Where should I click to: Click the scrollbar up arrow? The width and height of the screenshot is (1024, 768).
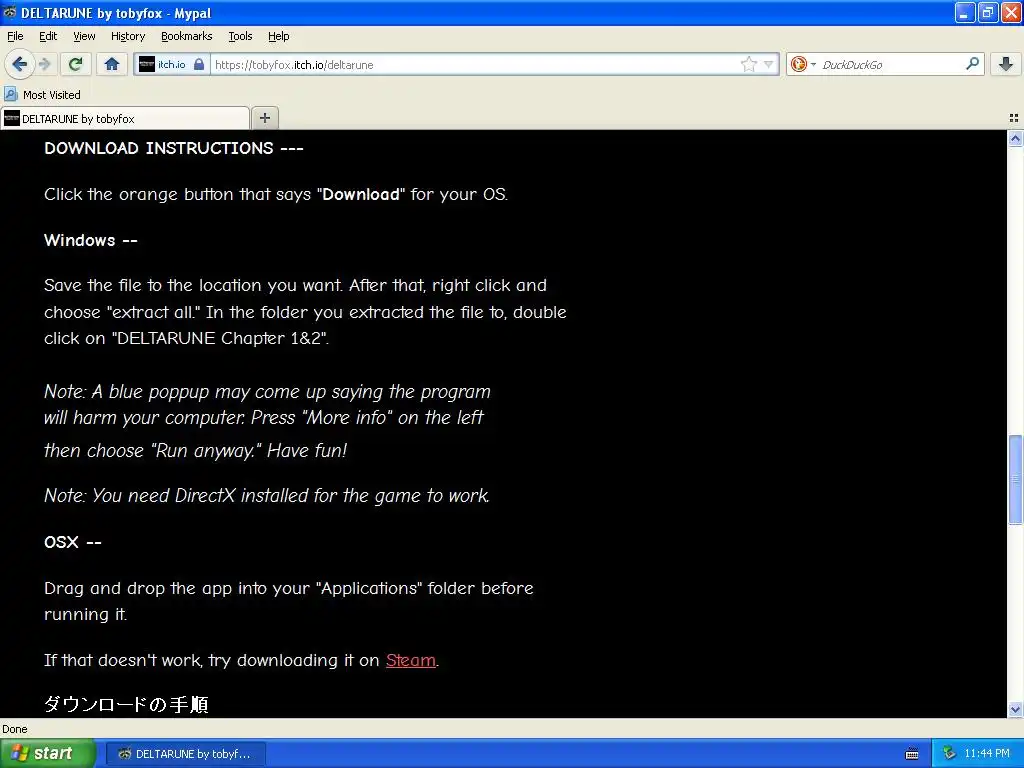(x=1015, y=138)
